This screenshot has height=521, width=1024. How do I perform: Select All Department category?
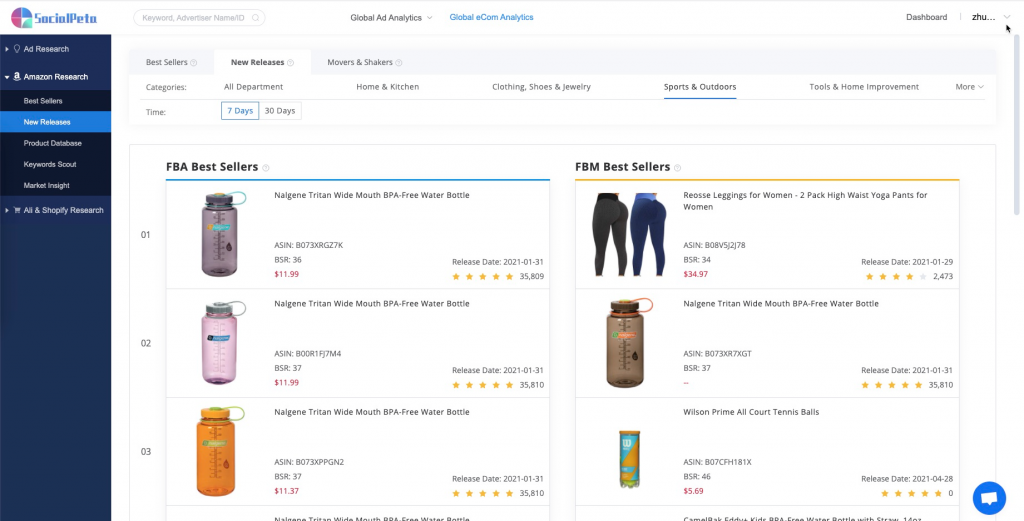pos(253,87)
